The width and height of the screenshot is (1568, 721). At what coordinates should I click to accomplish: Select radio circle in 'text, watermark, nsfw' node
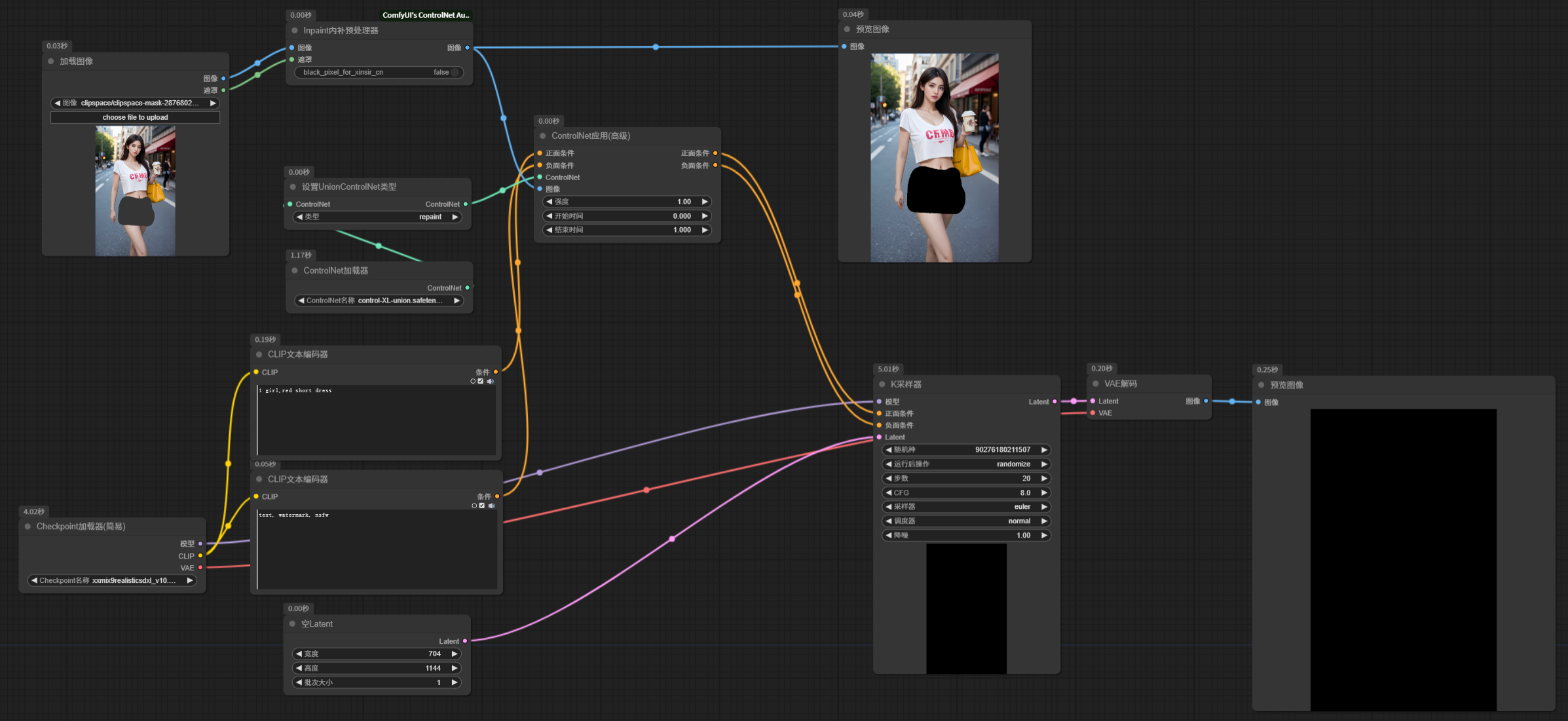474,506
